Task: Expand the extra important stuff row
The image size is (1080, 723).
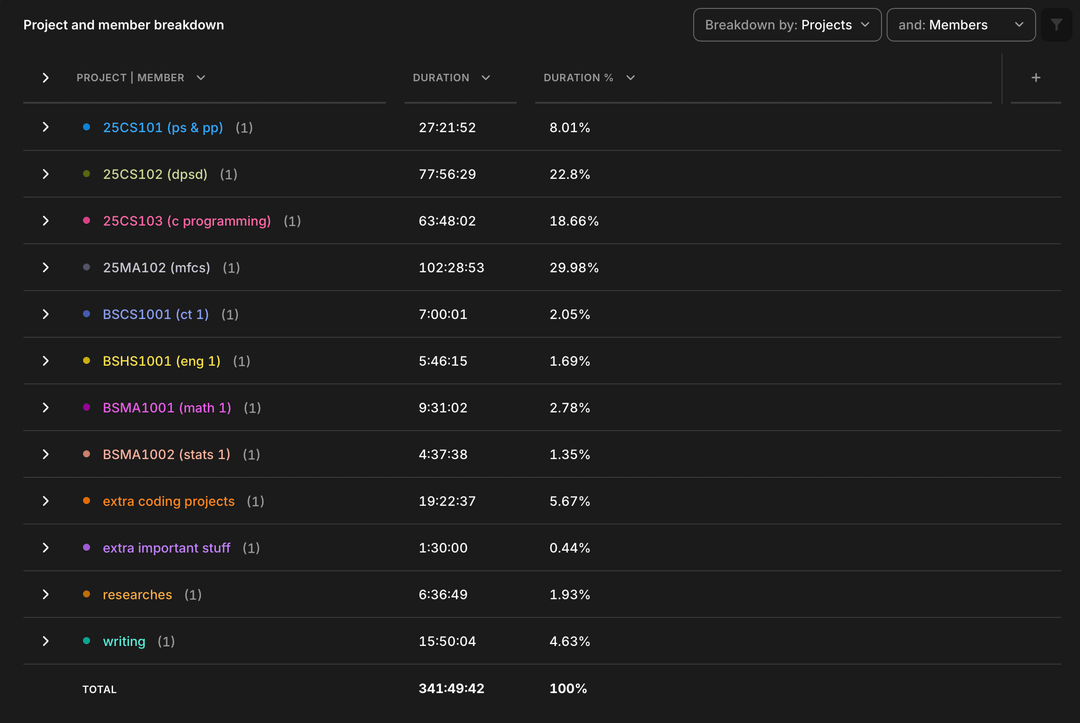Action: point(46,548)
